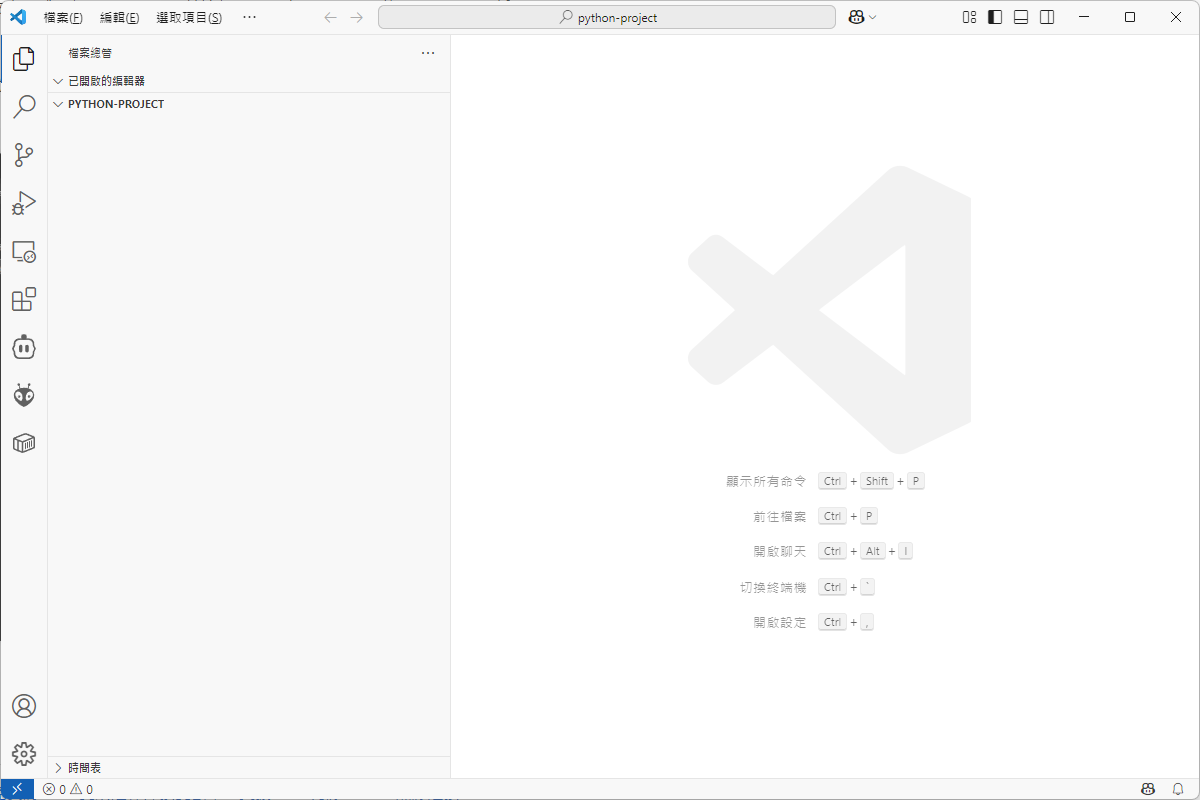Toggle the primary sidebar visibility
Viewport: 1200px width, 800px height.
[994, 16]
